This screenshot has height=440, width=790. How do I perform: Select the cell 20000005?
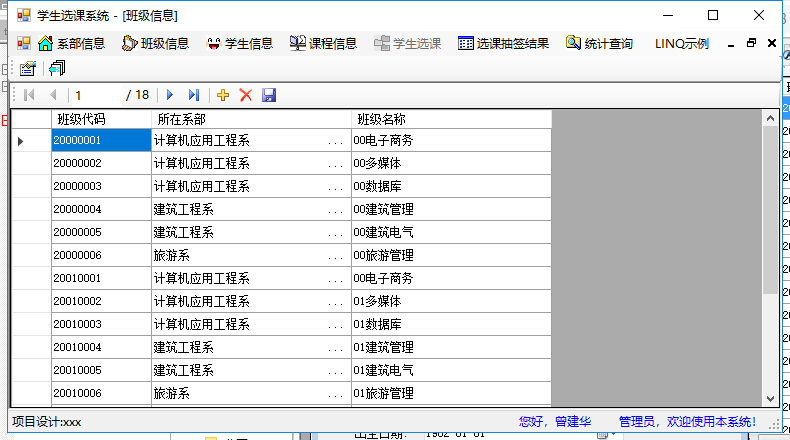(x=101, y=232)
